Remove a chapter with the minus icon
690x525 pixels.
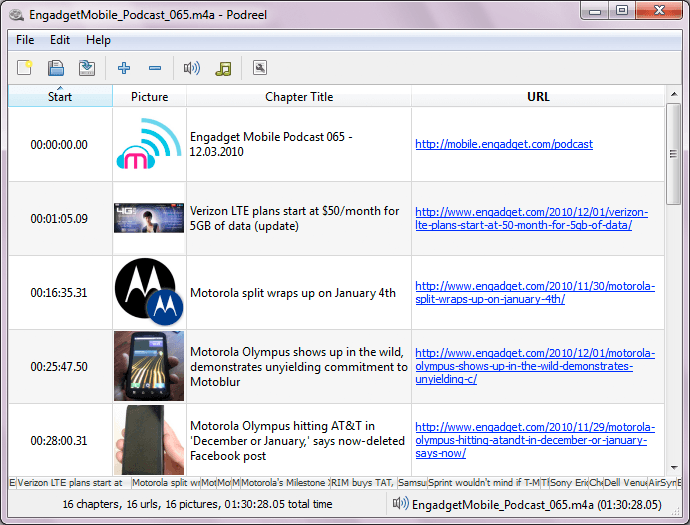tap(155, 68)
